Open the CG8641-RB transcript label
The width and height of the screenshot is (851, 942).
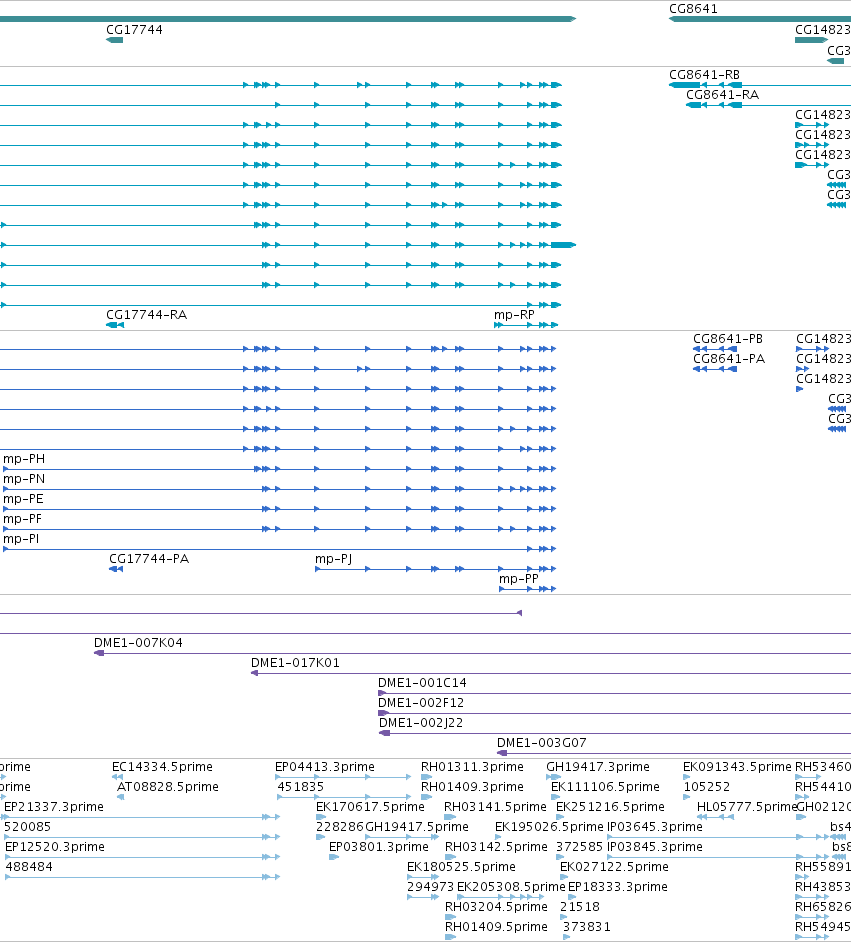pos(704,75)
